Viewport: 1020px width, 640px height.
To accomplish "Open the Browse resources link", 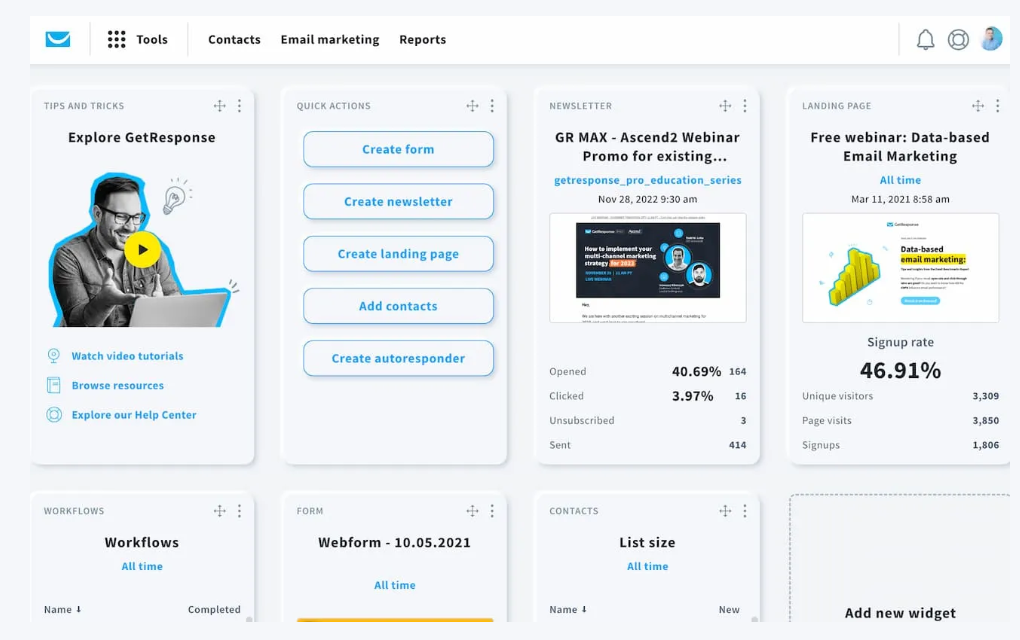I will pos(118,385).
